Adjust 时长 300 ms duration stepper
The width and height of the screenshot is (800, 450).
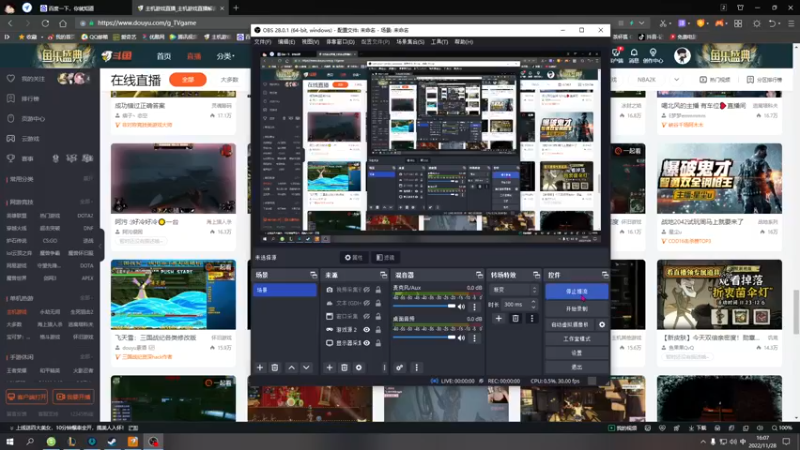coord(533,305)
